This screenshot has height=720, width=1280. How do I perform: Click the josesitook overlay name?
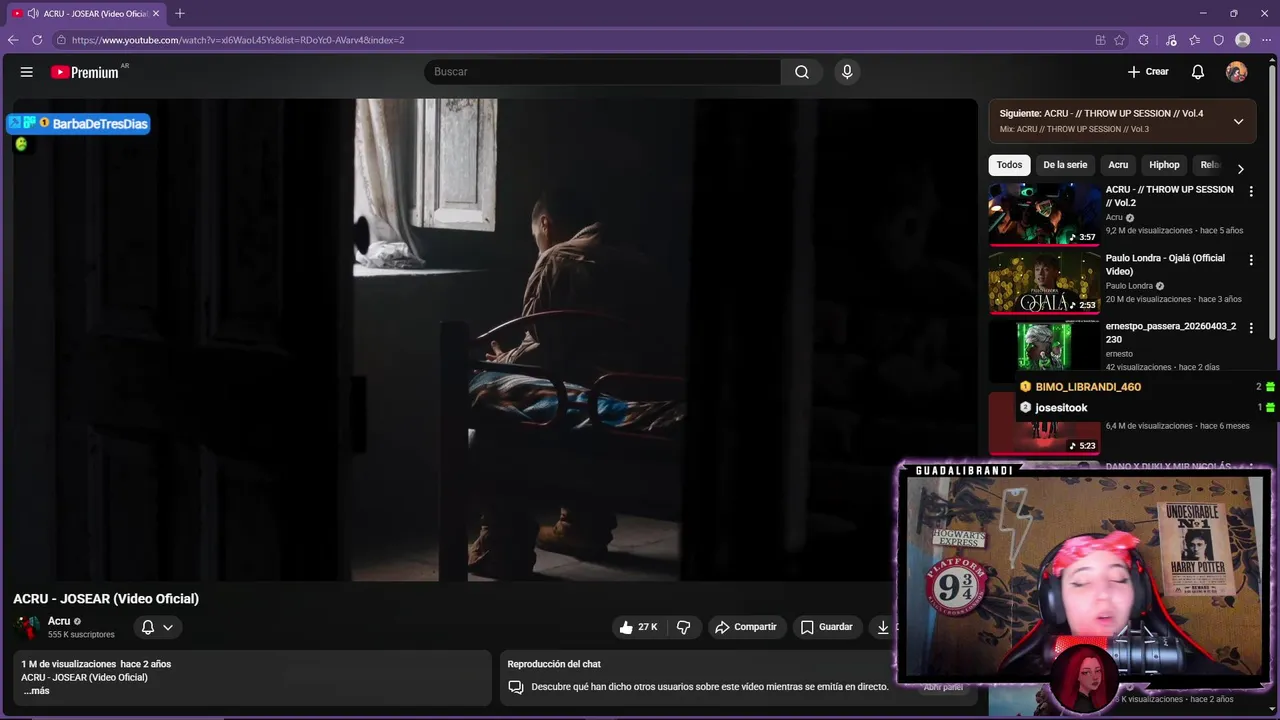[1061, 408]
